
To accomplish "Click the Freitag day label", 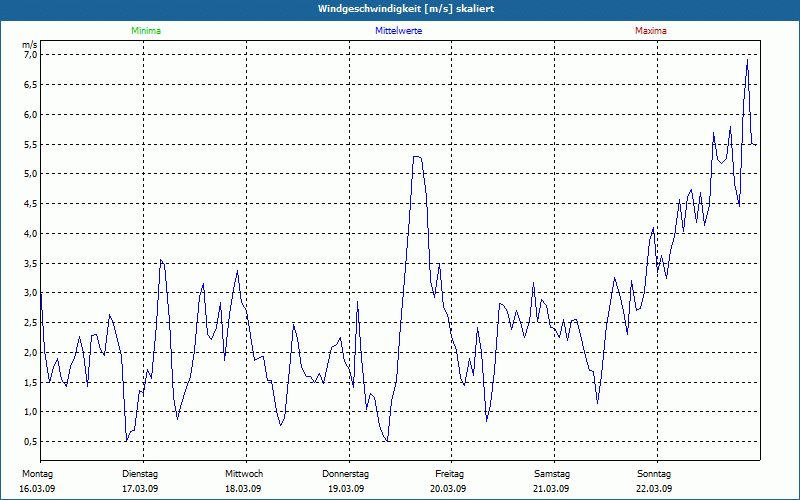I will click(449, 474).
